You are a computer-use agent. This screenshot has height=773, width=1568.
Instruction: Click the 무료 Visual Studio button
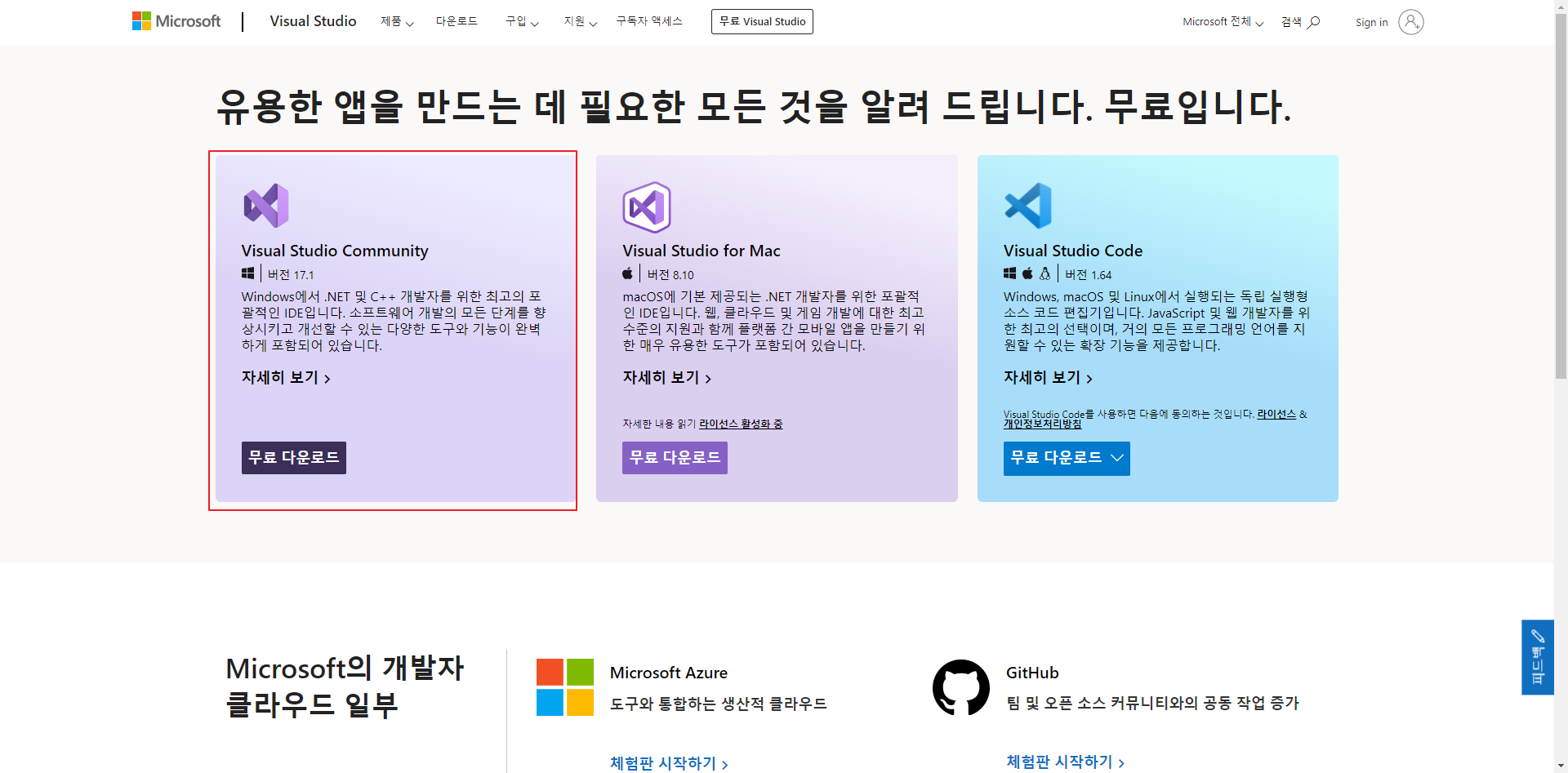[x=762, y=21]
